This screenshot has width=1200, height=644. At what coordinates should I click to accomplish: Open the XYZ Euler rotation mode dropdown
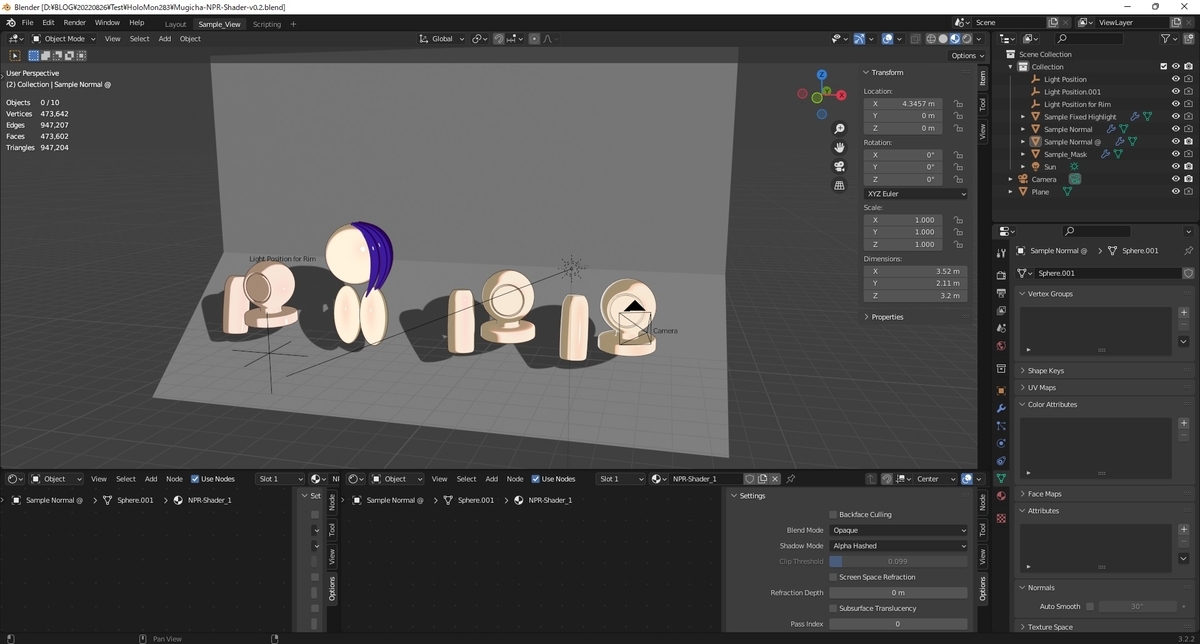(916, 194)
